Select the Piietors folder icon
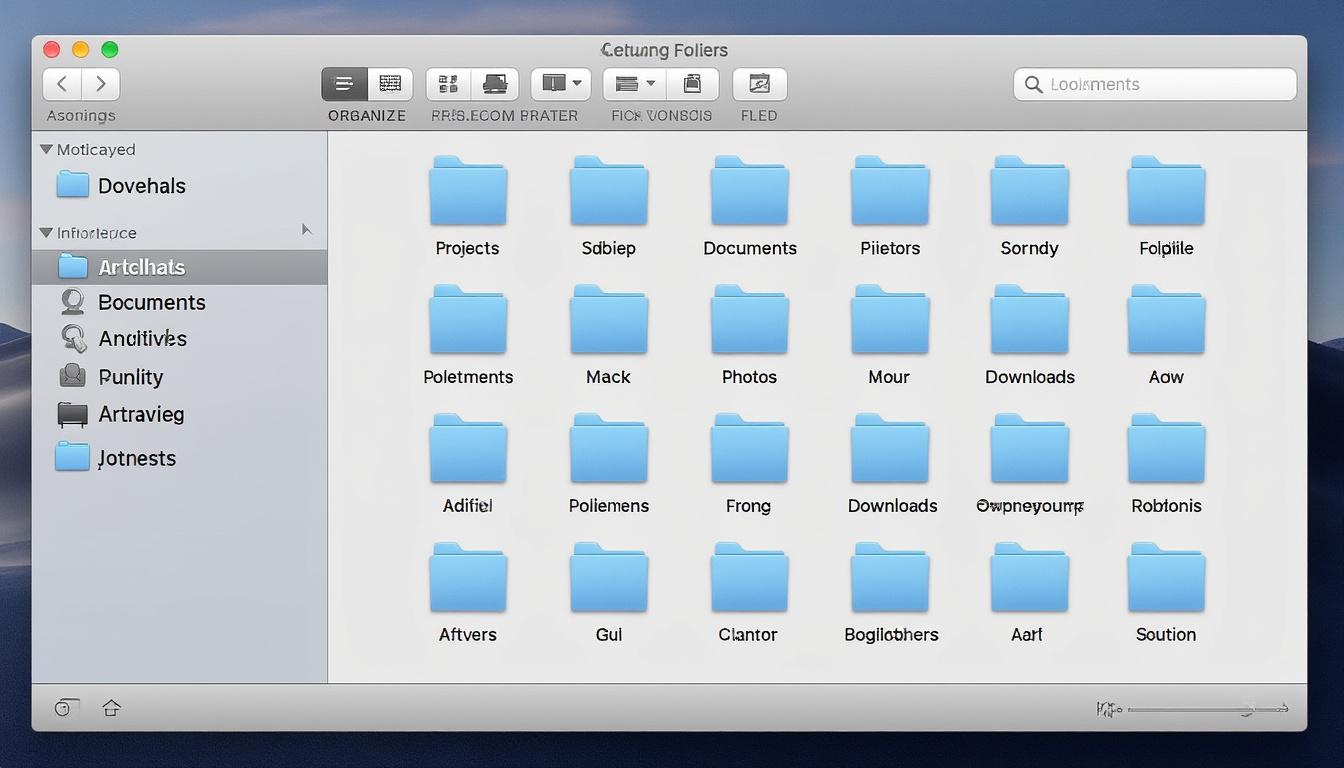Screen dimensions: 1344x768 (890, 190)
